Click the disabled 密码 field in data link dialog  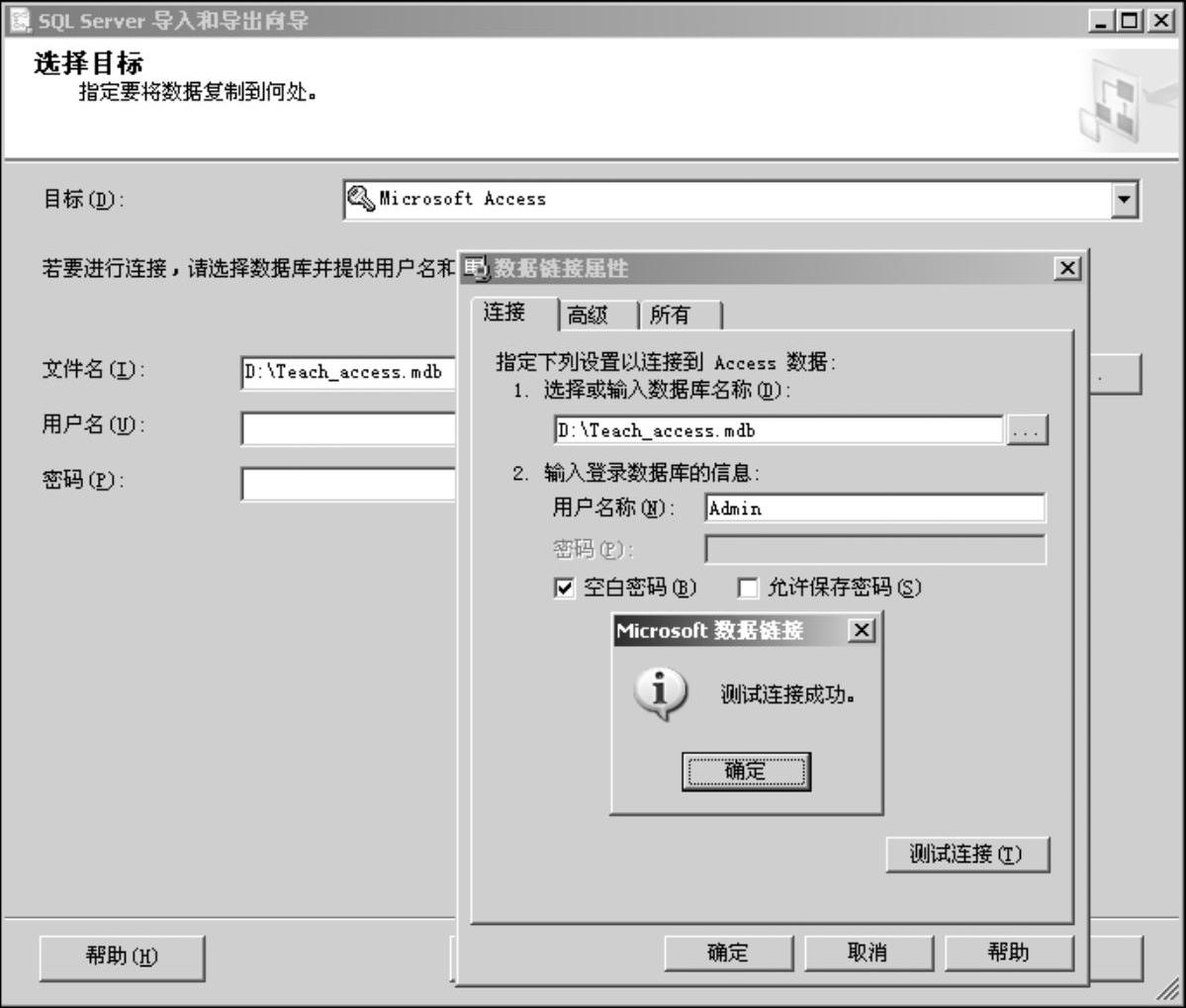[x=875, y=550]
